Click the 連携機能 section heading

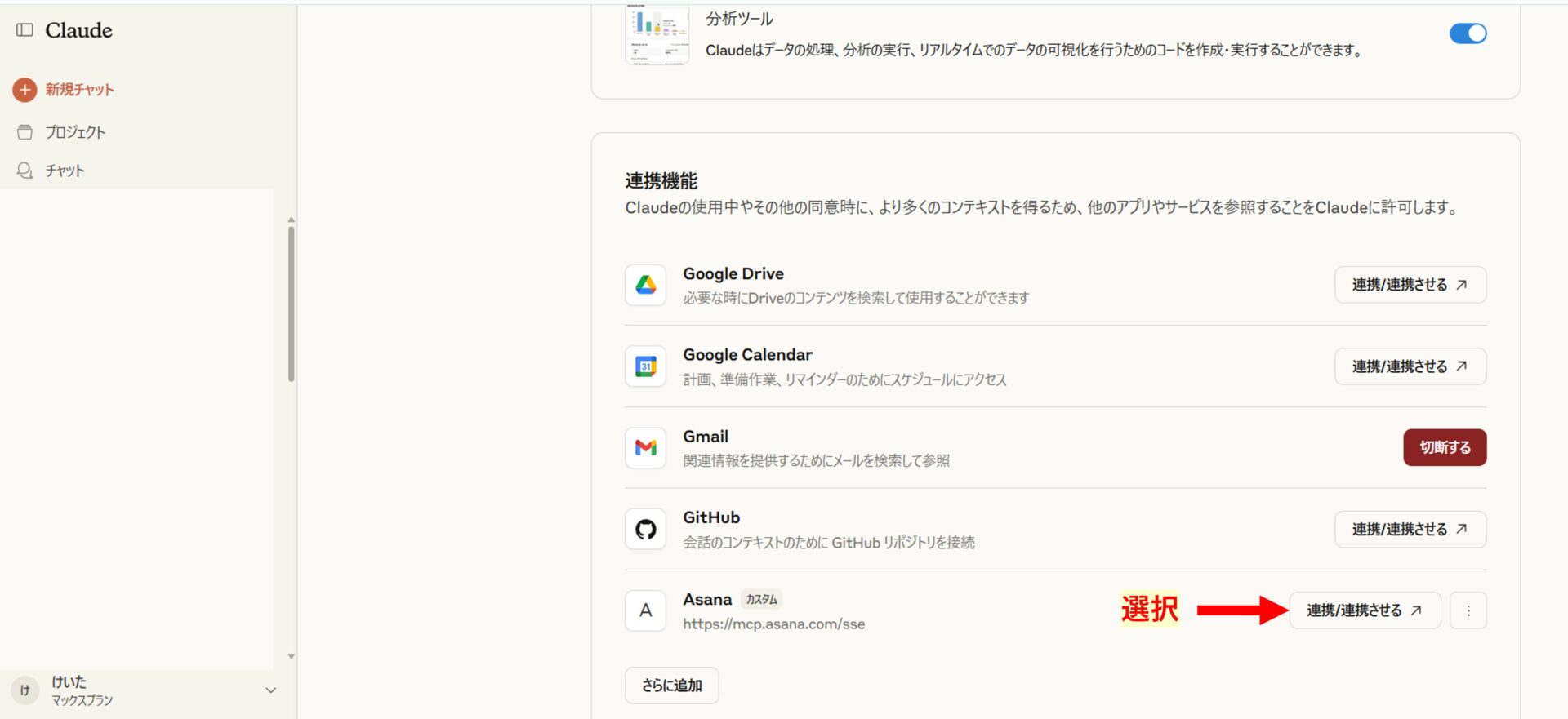(661, 181)
